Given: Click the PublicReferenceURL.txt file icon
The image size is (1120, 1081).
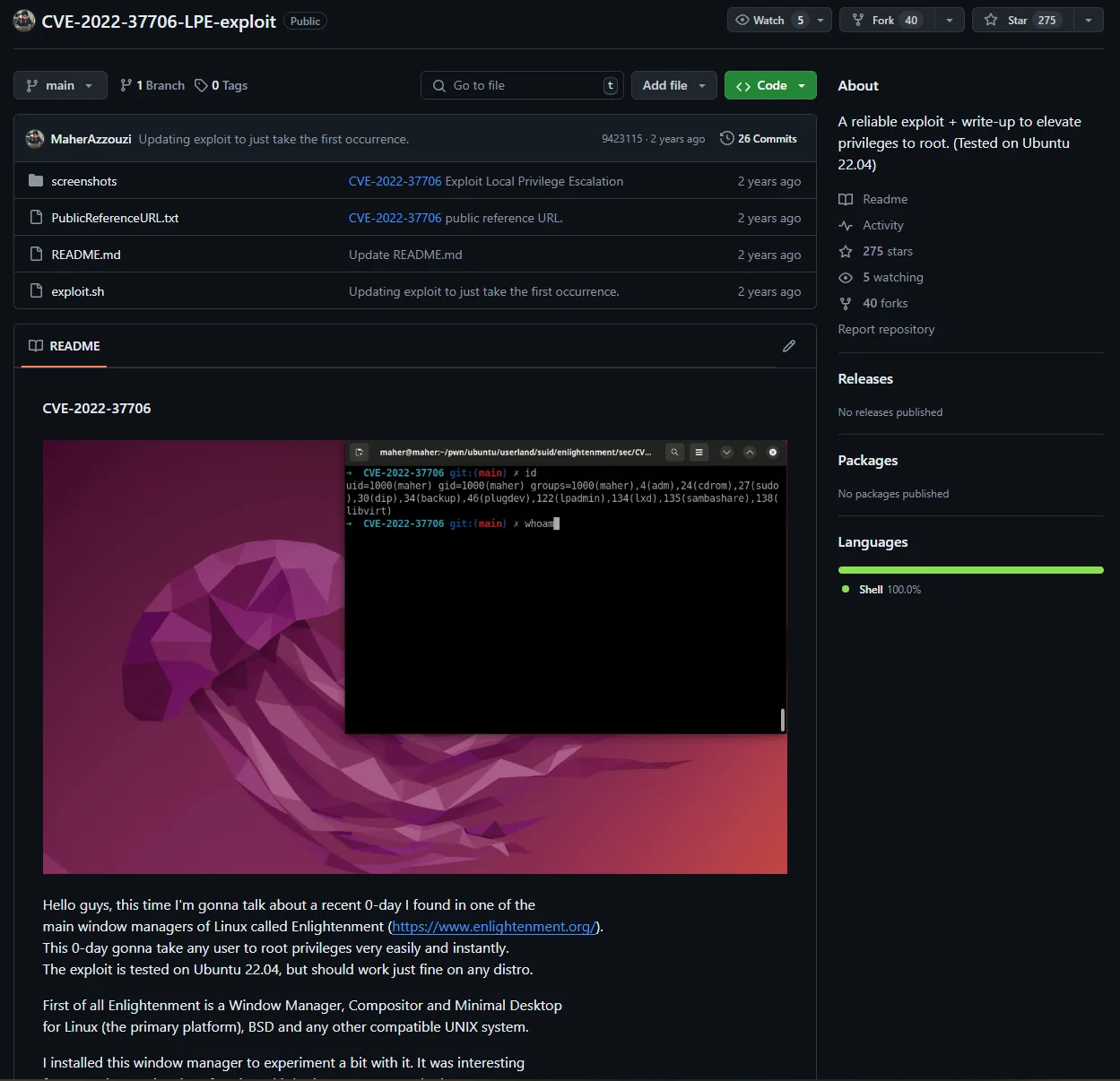Looking at the screenshot, I should pos(36,218).
